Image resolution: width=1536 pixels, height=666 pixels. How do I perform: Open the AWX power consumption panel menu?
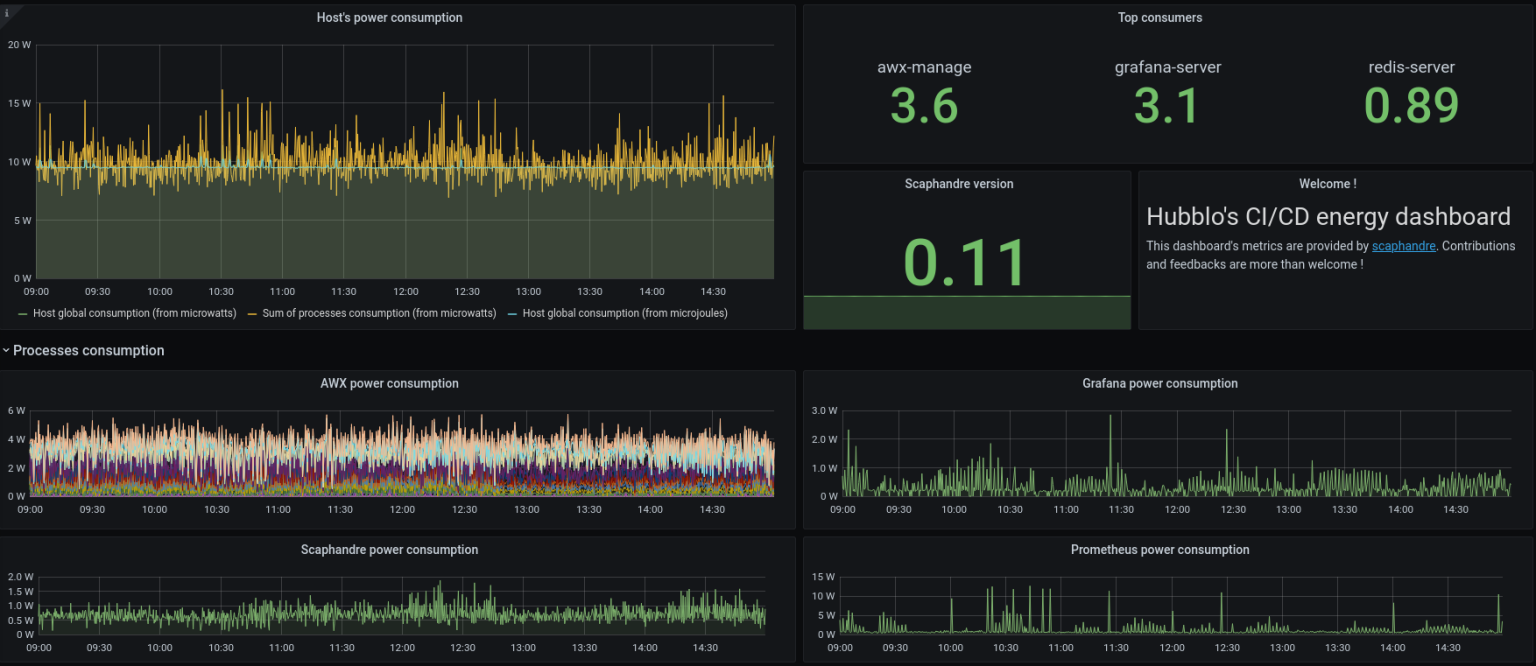click(389, 383)
